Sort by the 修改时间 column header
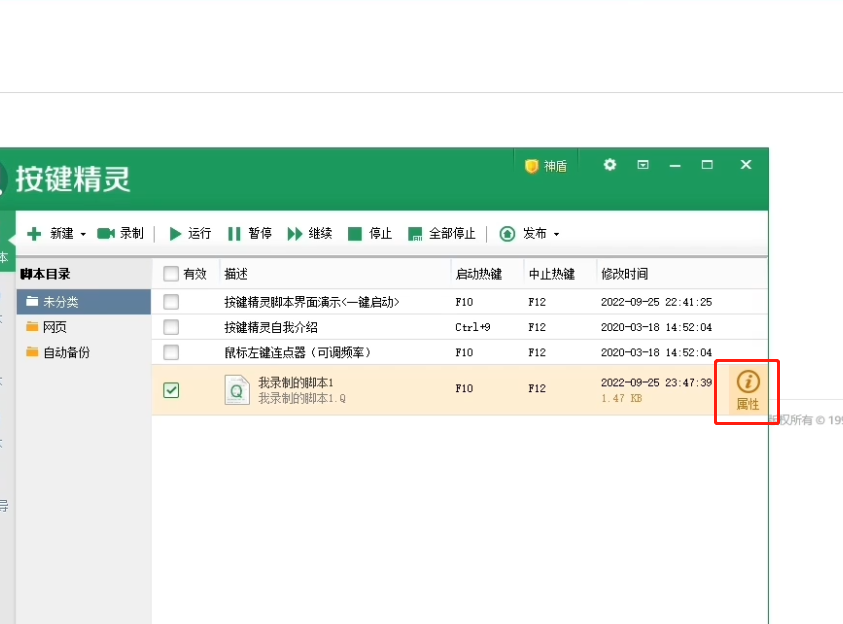Screen dimensions: 843x624 coord(624,274)
